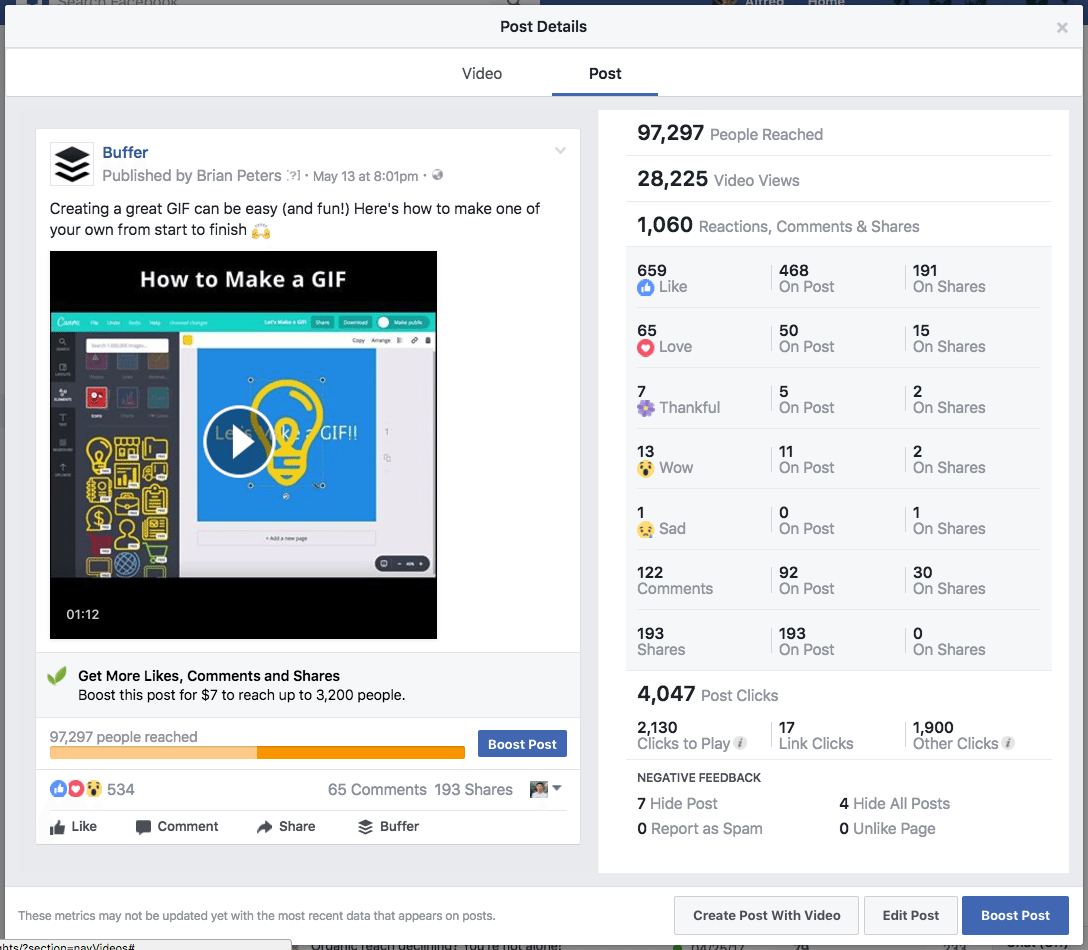Click the Buffer profile picture thumbnail
Screen dimensions: 1088x950
point(71,164)
